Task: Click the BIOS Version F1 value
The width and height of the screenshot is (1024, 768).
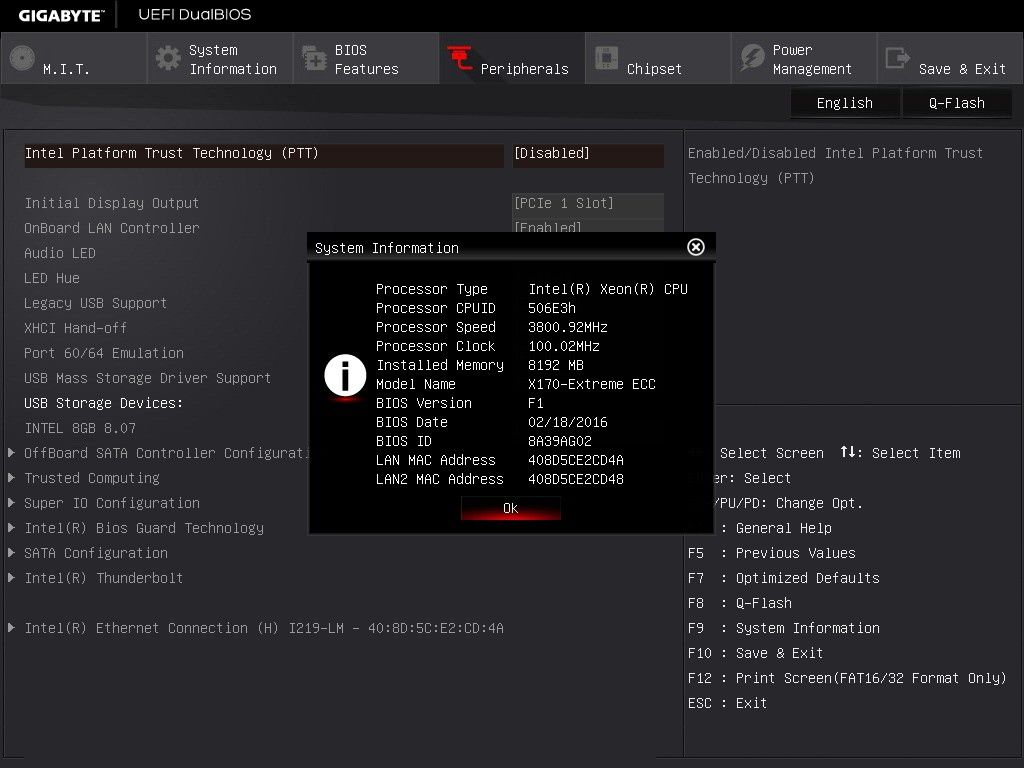Action: tap(536, 403)
